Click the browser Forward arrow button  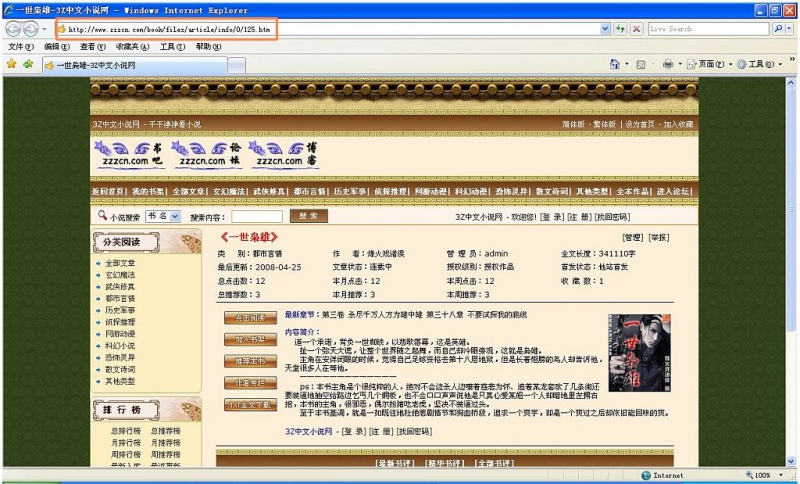(31, 29)
